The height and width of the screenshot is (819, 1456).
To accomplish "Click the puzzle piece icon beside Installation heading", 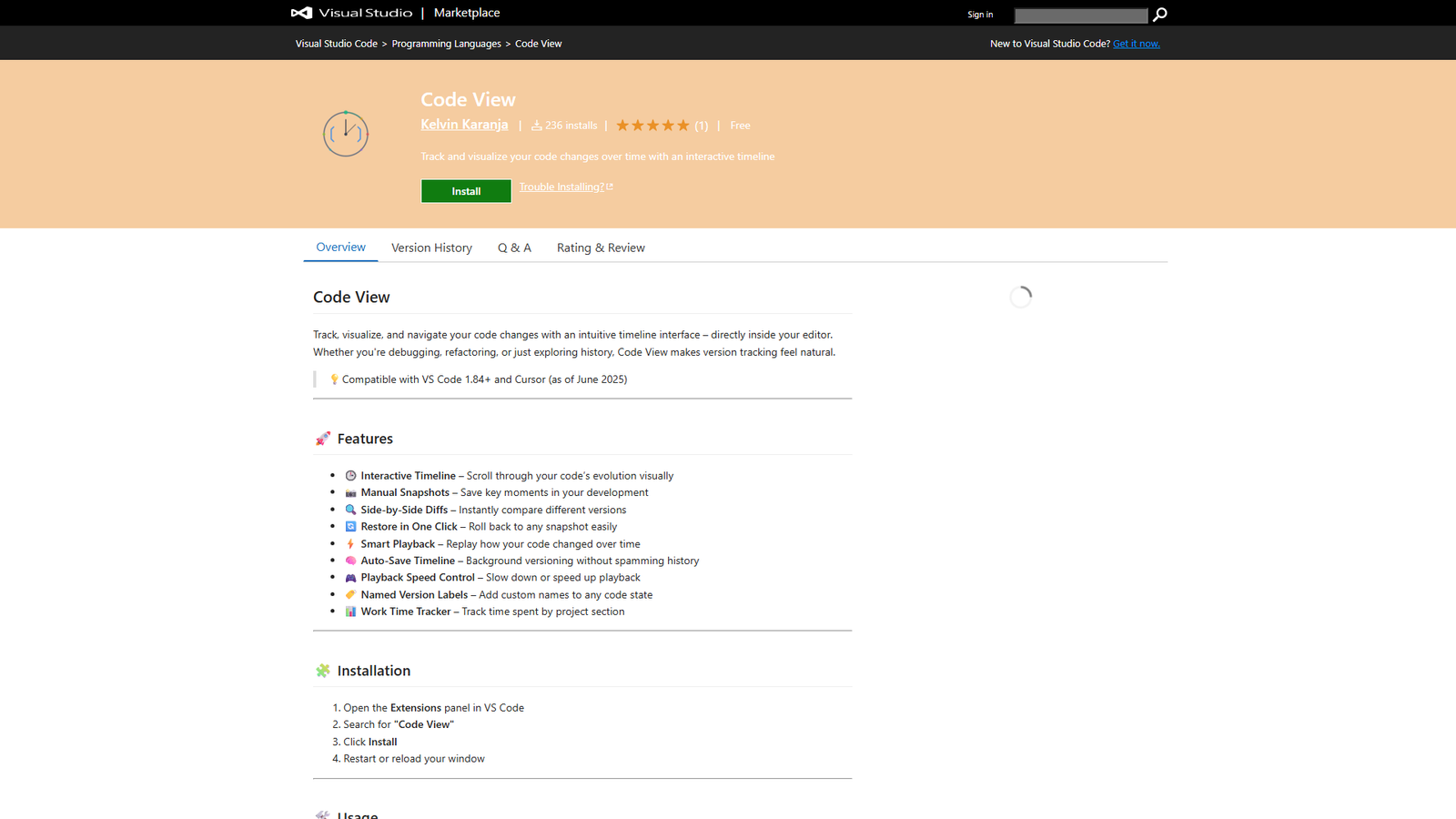I will point(323,670).
